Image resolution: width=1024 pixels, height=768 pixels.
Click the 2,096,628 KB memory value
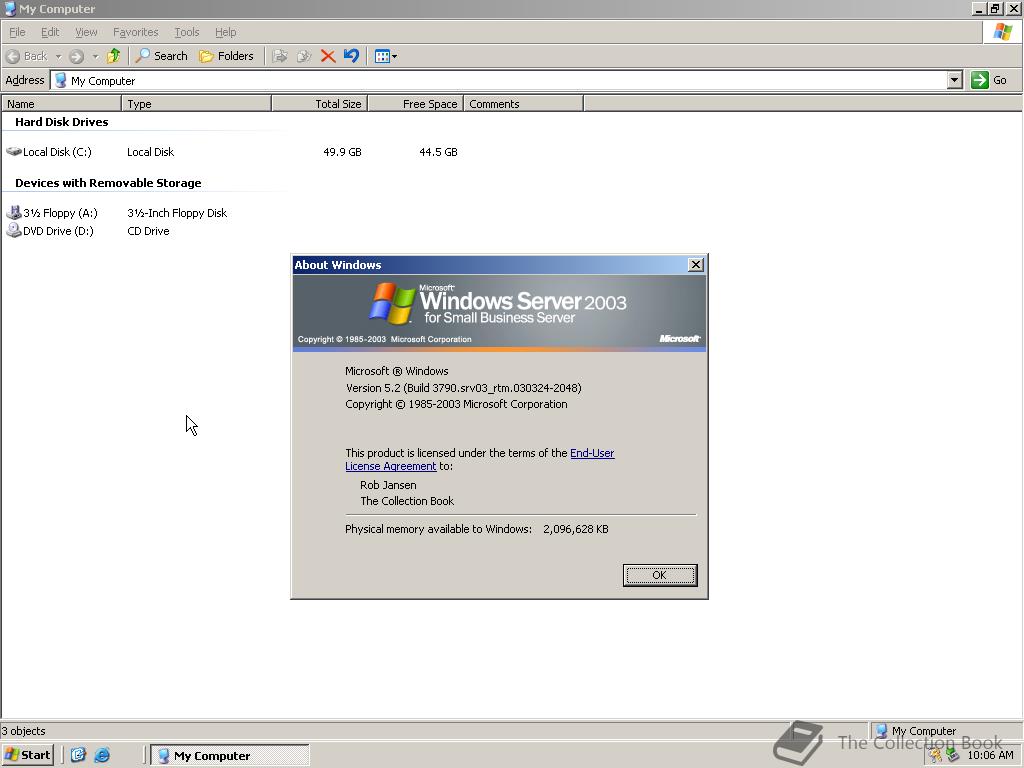(x=575, y=530)
